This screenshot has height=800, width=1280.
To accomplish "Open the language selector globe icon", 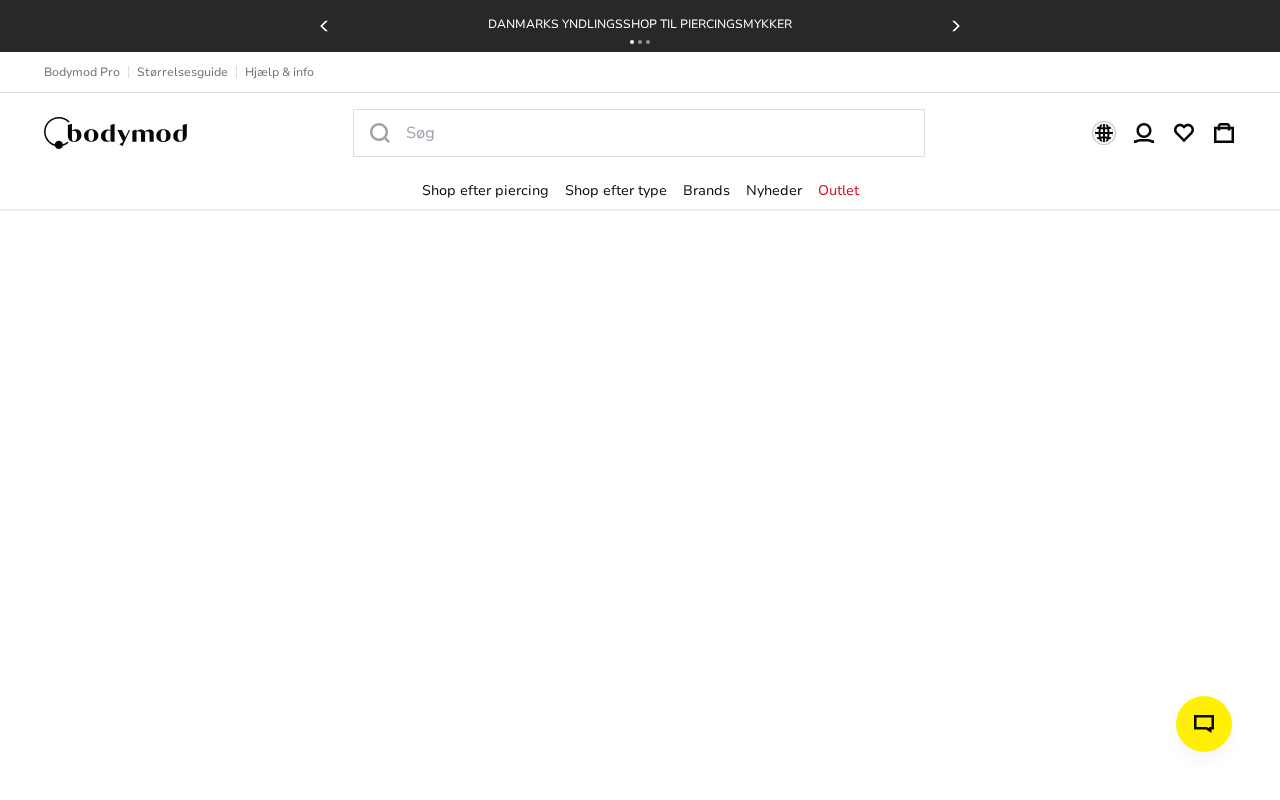I will pos(1104,133).
